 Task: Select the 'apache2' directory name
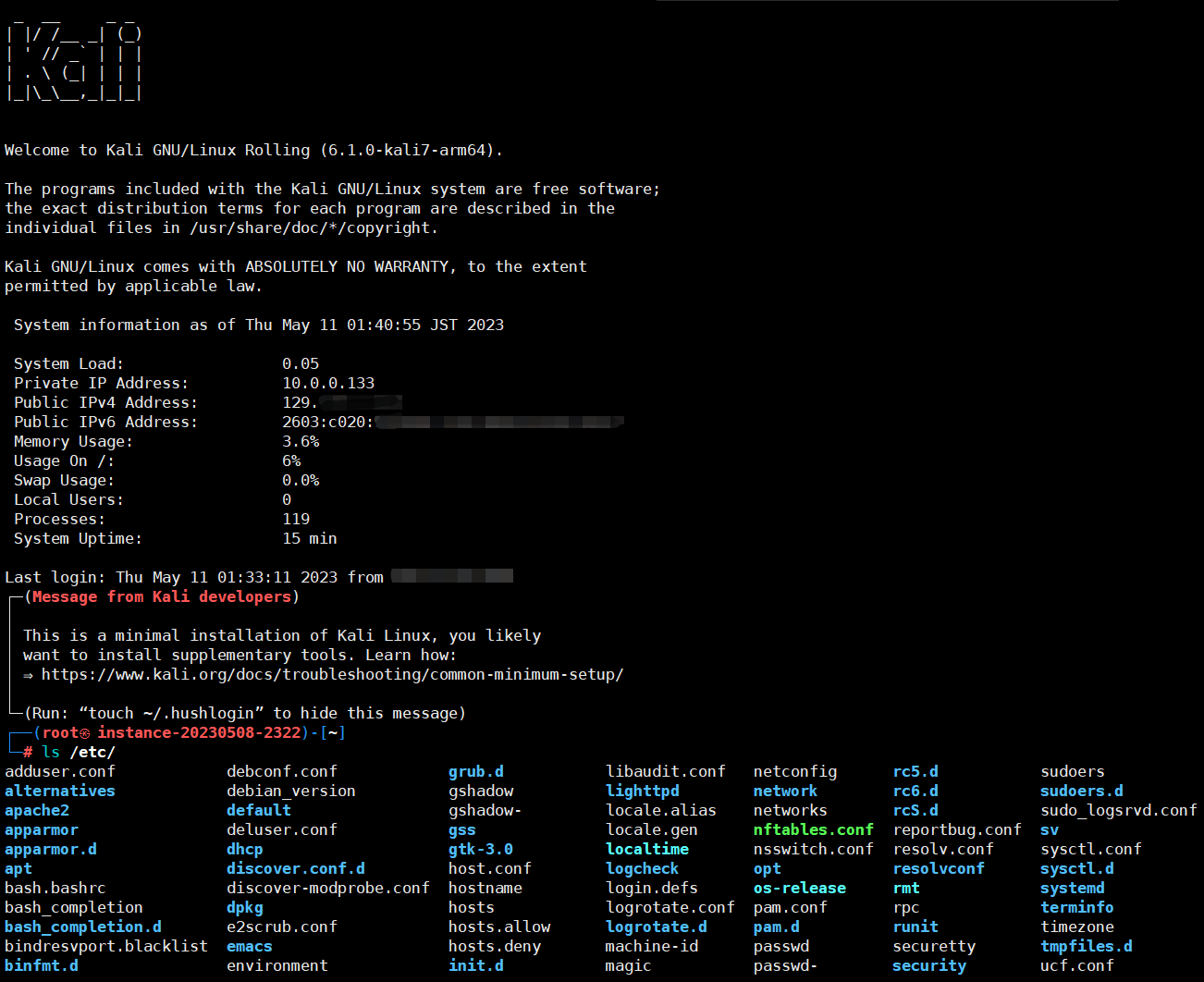pos(37,810)
